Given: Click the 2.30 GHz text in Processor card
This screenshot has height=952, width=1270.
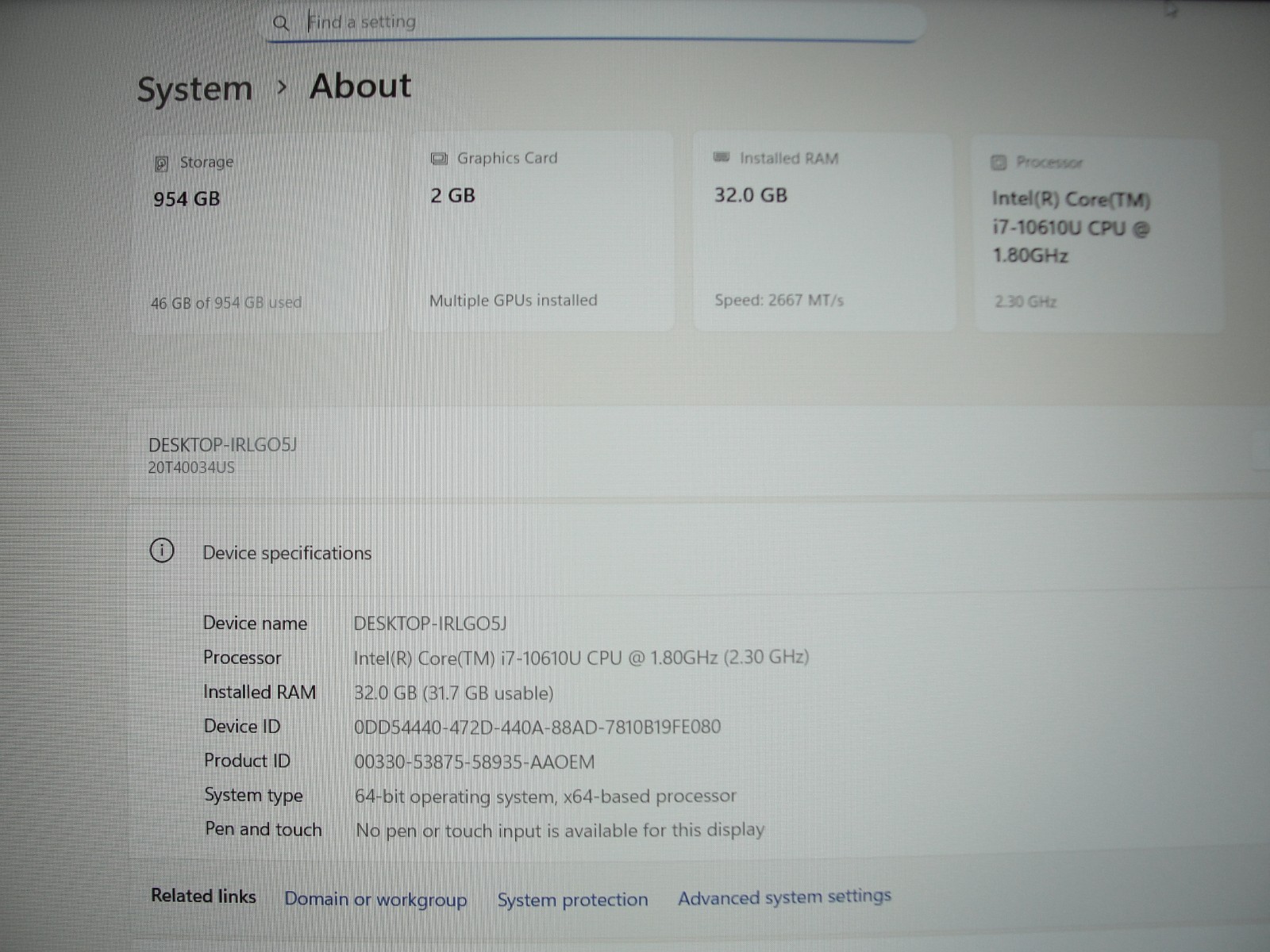Looking at the screenshot, I should 1025,301.
